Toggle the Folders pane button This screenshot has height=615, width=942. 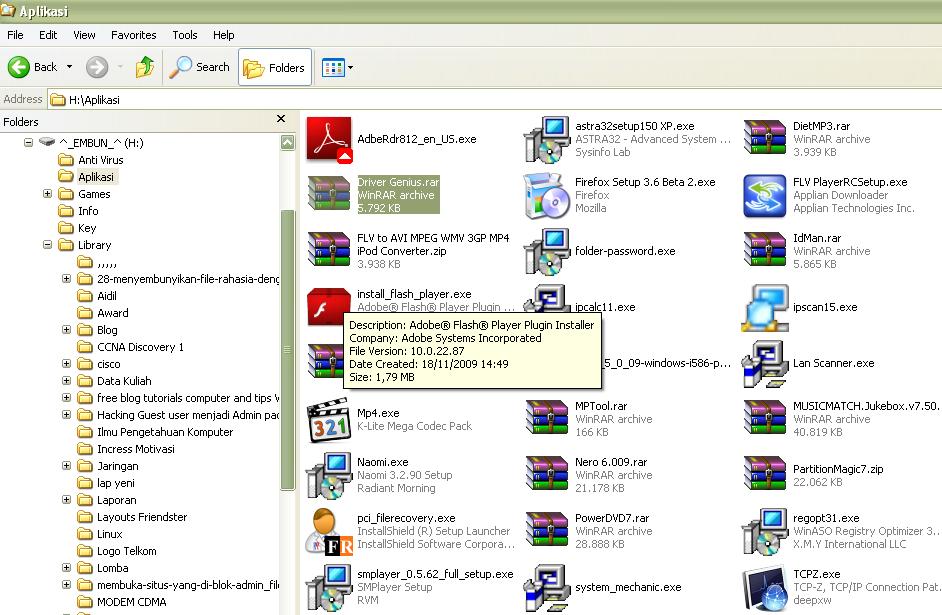point(275,67)
